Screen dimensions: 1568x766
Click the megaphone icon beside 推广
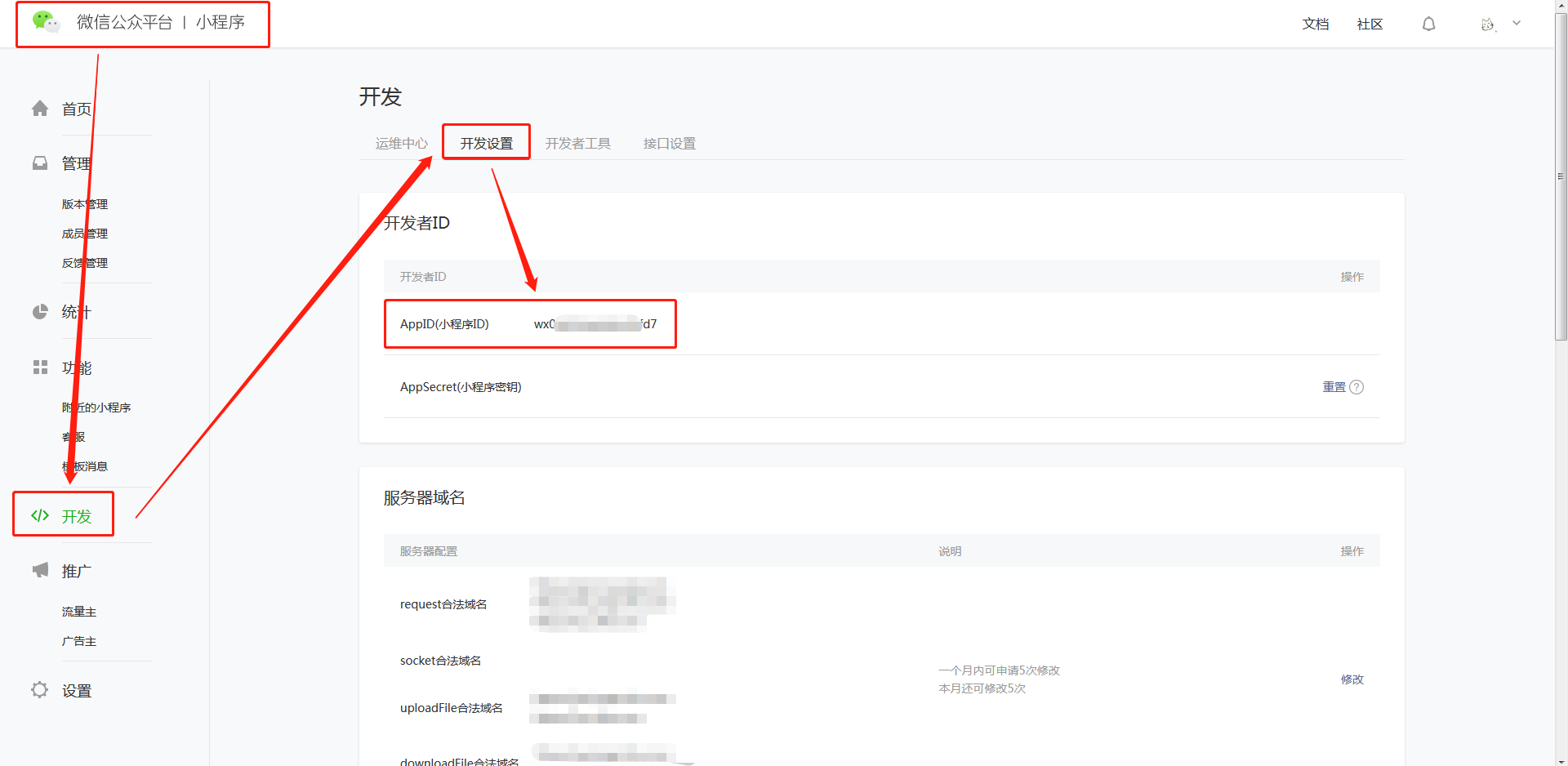point(40,570)
